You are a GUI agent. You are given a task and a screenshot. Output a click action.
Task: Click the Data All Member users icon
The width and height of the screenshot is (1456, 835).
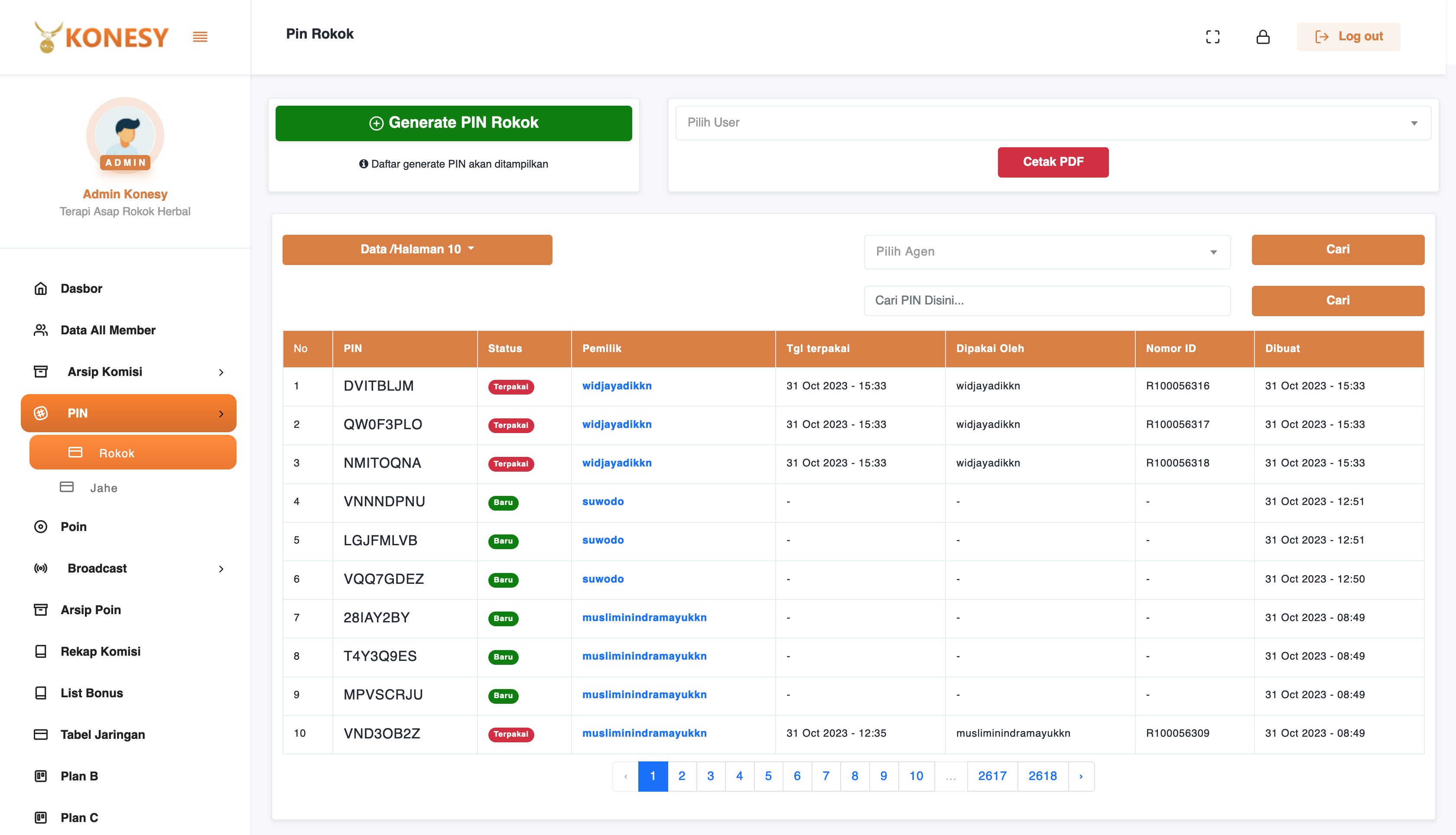pos(41,330)
